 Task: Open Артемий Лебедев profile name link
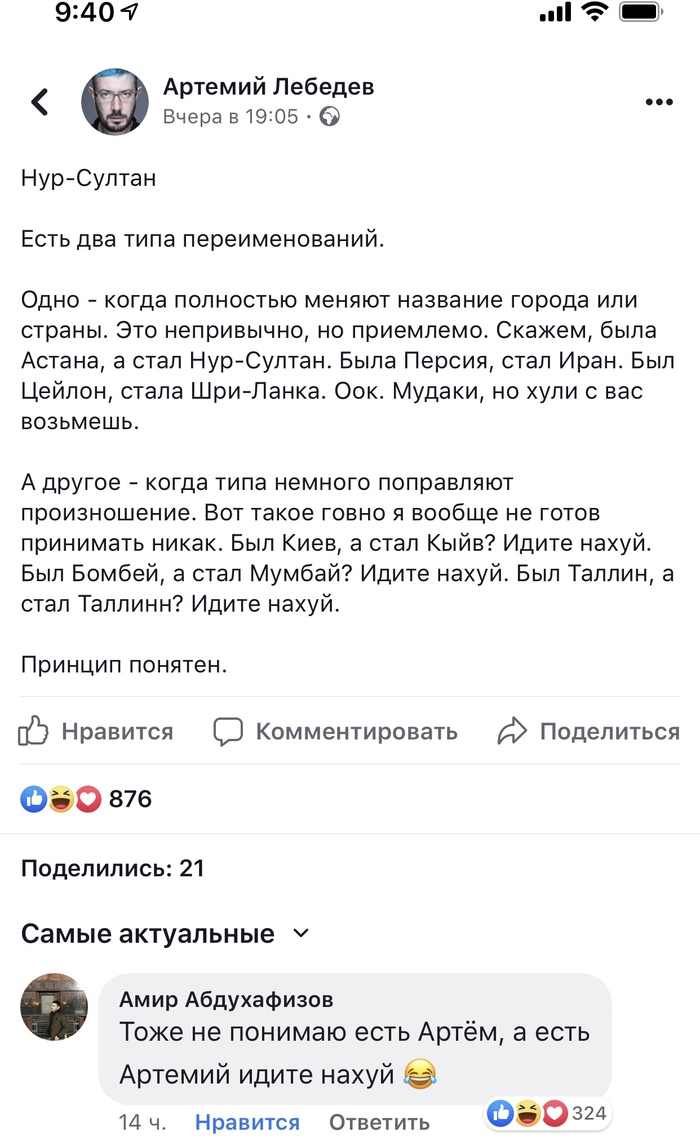pos(268,87)
